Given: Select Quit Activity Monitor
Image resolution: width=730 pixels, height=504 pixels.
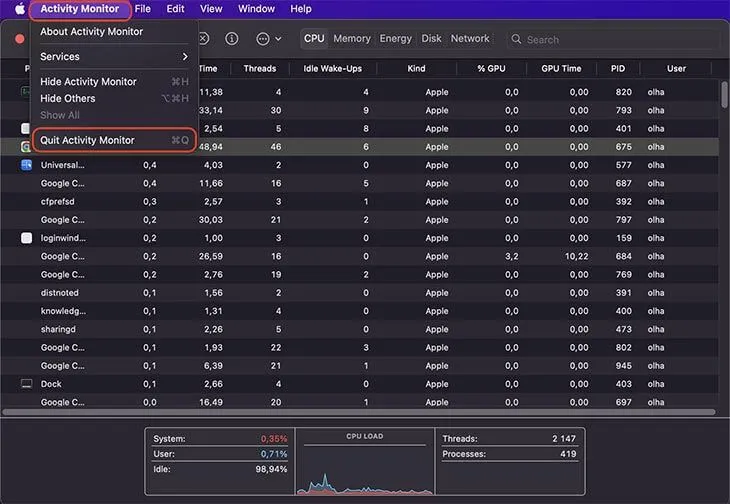Looking at the screenshot, I should point(114,140).
